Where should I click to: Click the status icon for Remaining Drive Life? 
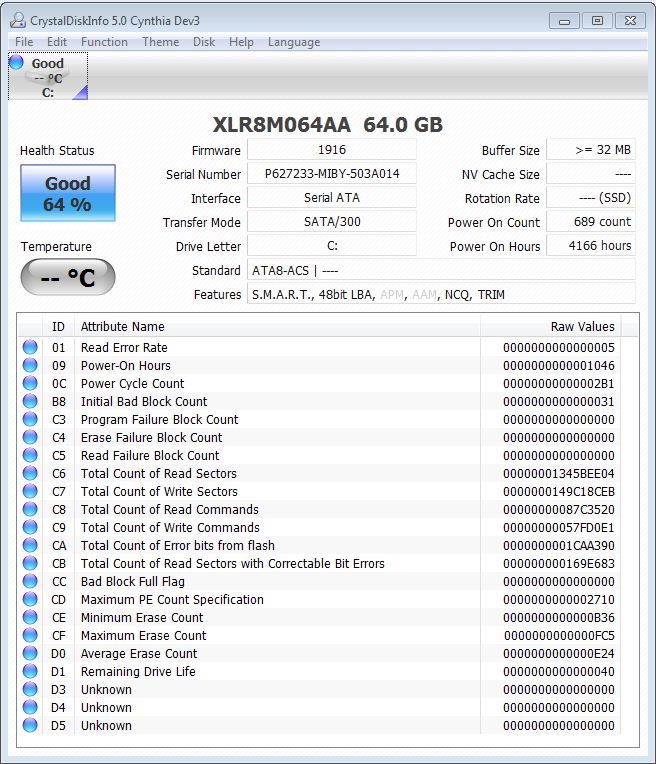pyautogui.click(x=30, y=671)
